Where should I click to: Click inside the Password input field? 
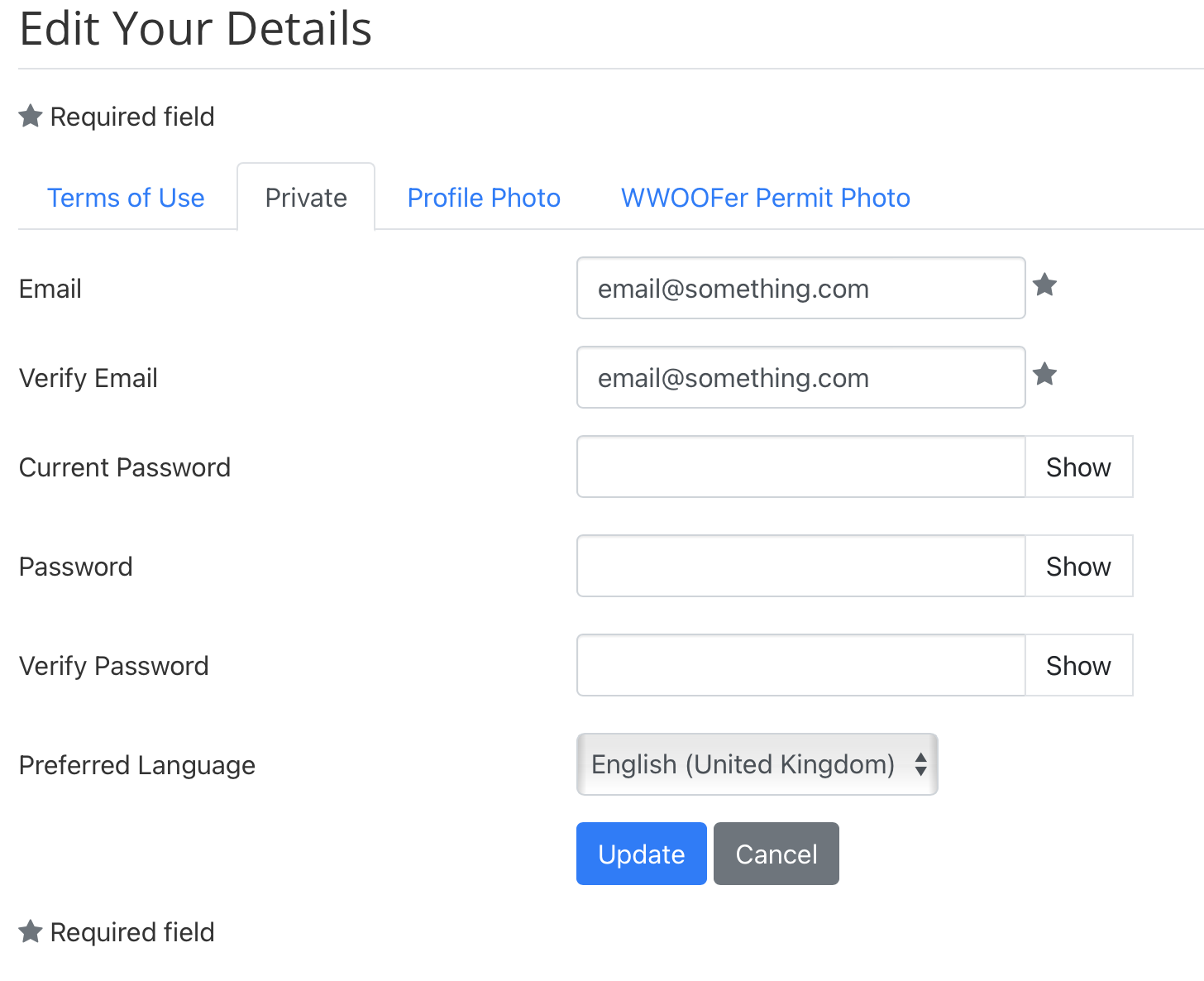click(x=800, y=566)
